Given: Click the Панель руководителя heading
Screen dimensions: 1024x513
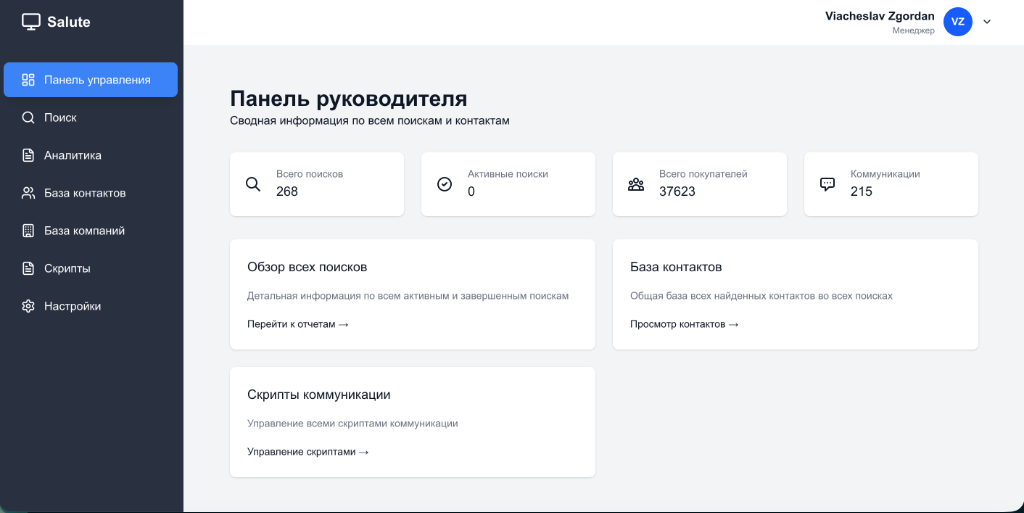Looking at the screenshot, I should click(349, 99).
